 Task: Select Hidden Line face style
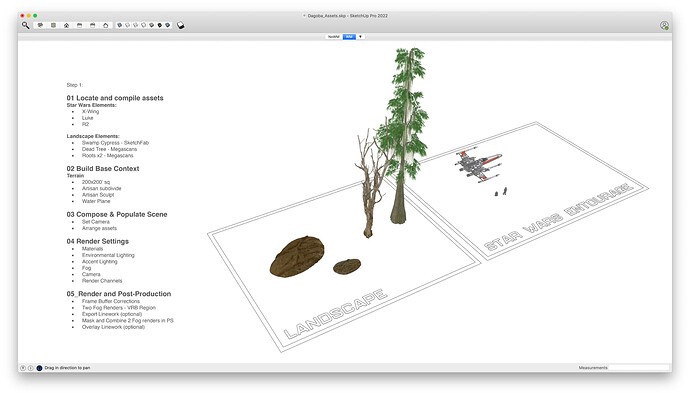point(143,26)
